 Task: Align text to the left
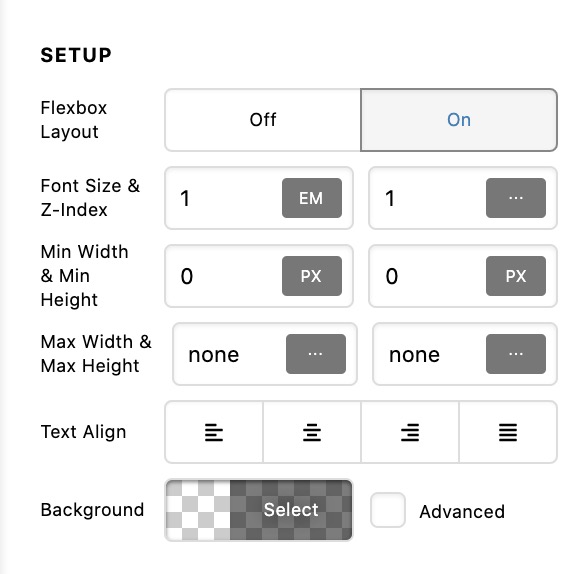click(214, 432)
